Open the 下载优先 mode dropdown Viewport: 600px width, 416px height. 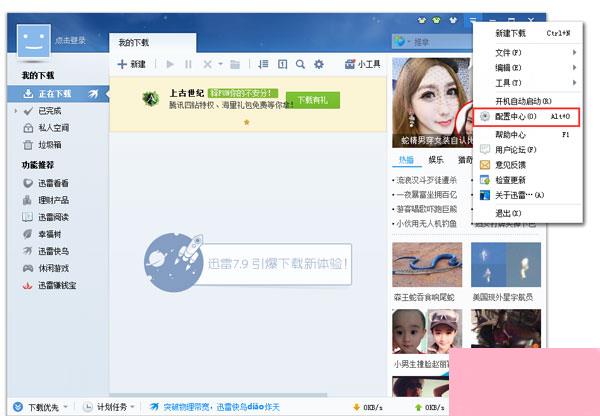coord(41,407)
